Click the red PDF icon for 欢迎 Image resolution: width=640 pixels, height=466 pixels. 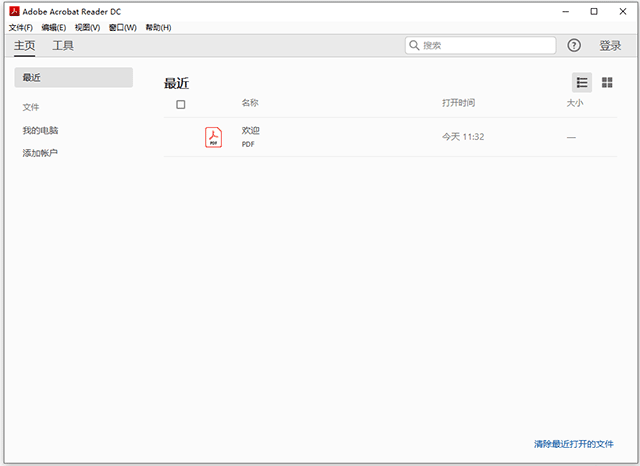tap(213, 137)
